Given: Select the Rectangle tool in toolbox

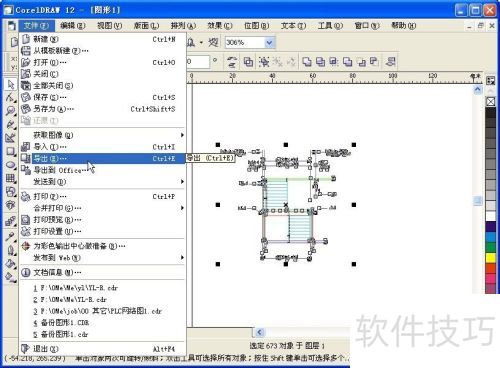Looking at the screenshot, I should point(10,151).
